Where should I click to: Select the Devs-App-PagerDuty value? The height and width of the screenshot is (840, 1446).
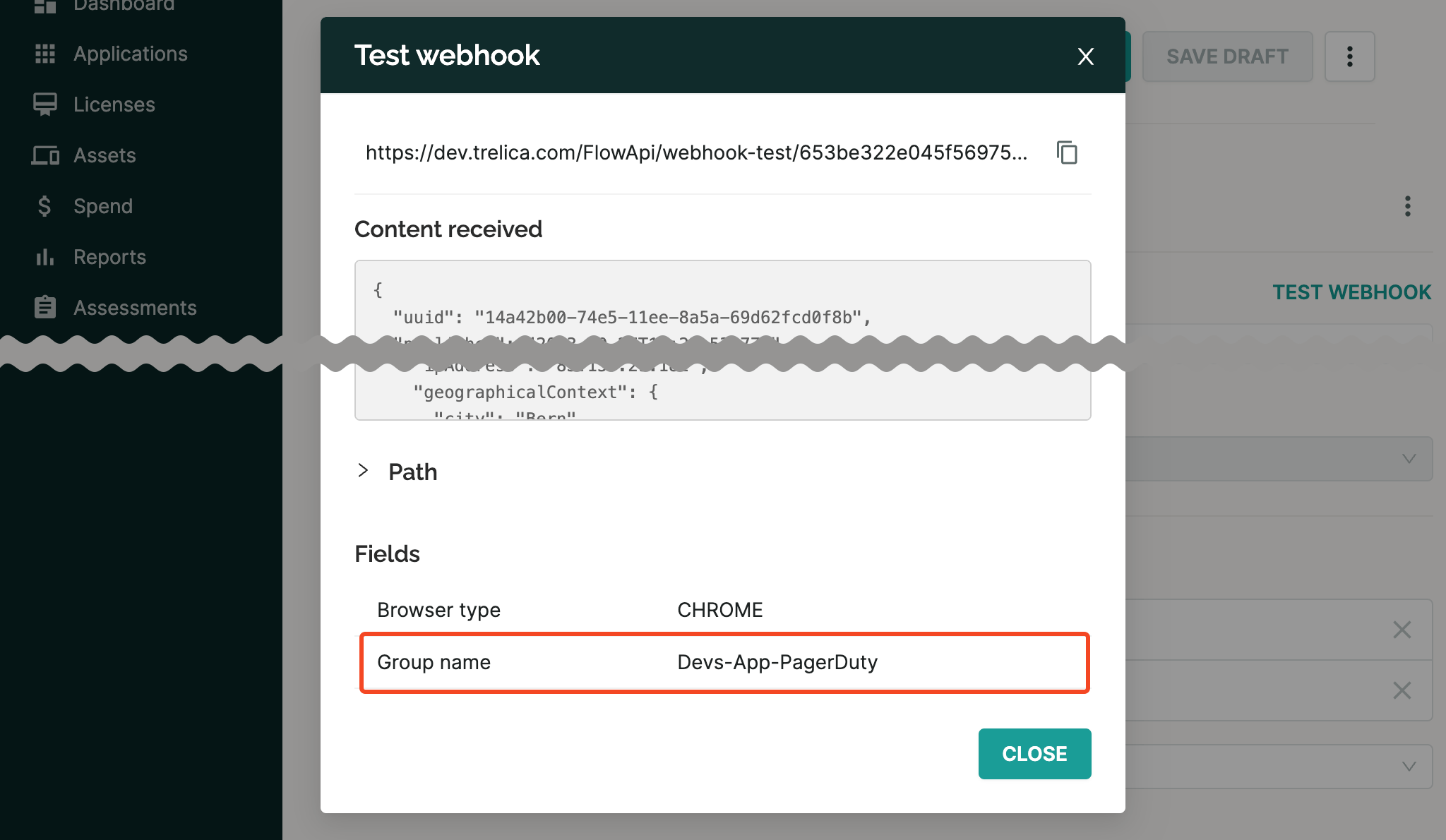coord(777,662)
